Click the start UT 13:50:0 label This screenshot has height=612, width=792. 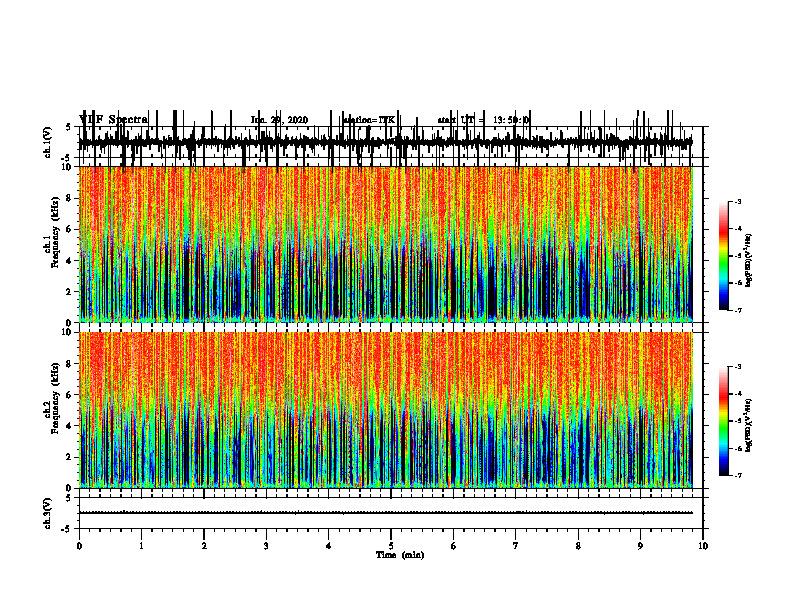[x=483, y=120]
